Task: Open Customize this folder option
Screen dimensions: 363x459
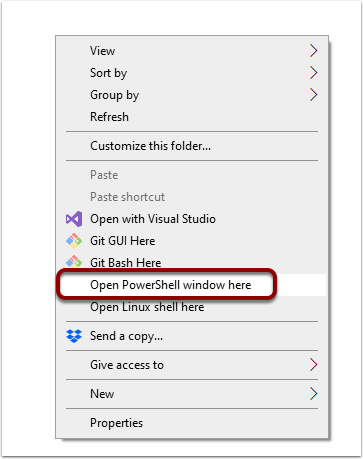Action: (x=150, y=146)
